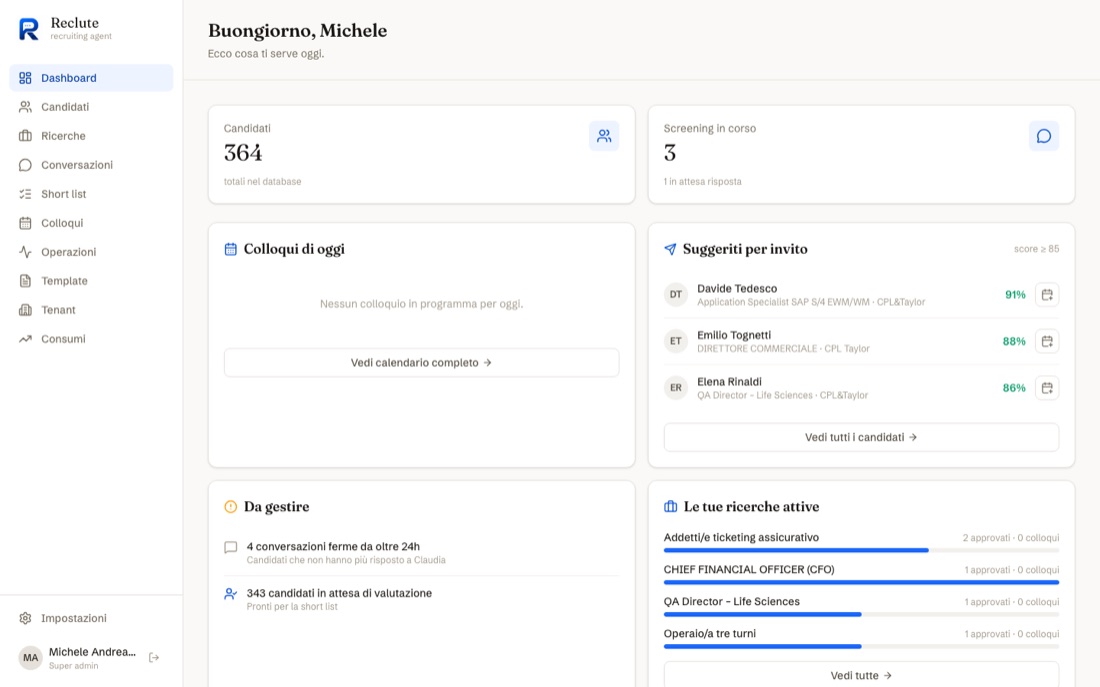Click Vedi calendario completo button
The width and height of the screenshot is (1100, 687).
point(422,363)
